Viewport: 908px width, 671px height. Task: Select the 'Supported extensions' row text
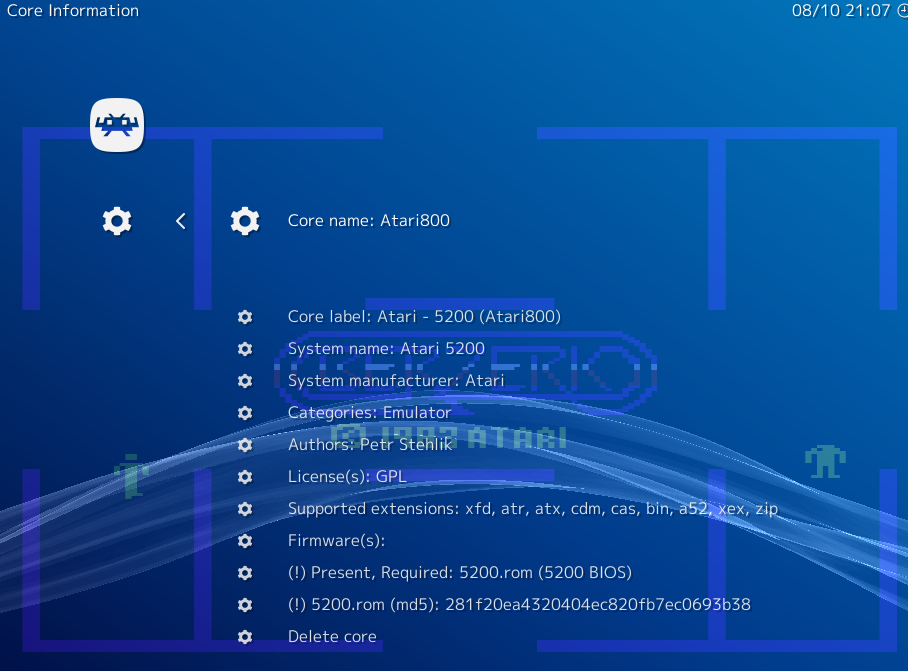[x=533, y=509]
